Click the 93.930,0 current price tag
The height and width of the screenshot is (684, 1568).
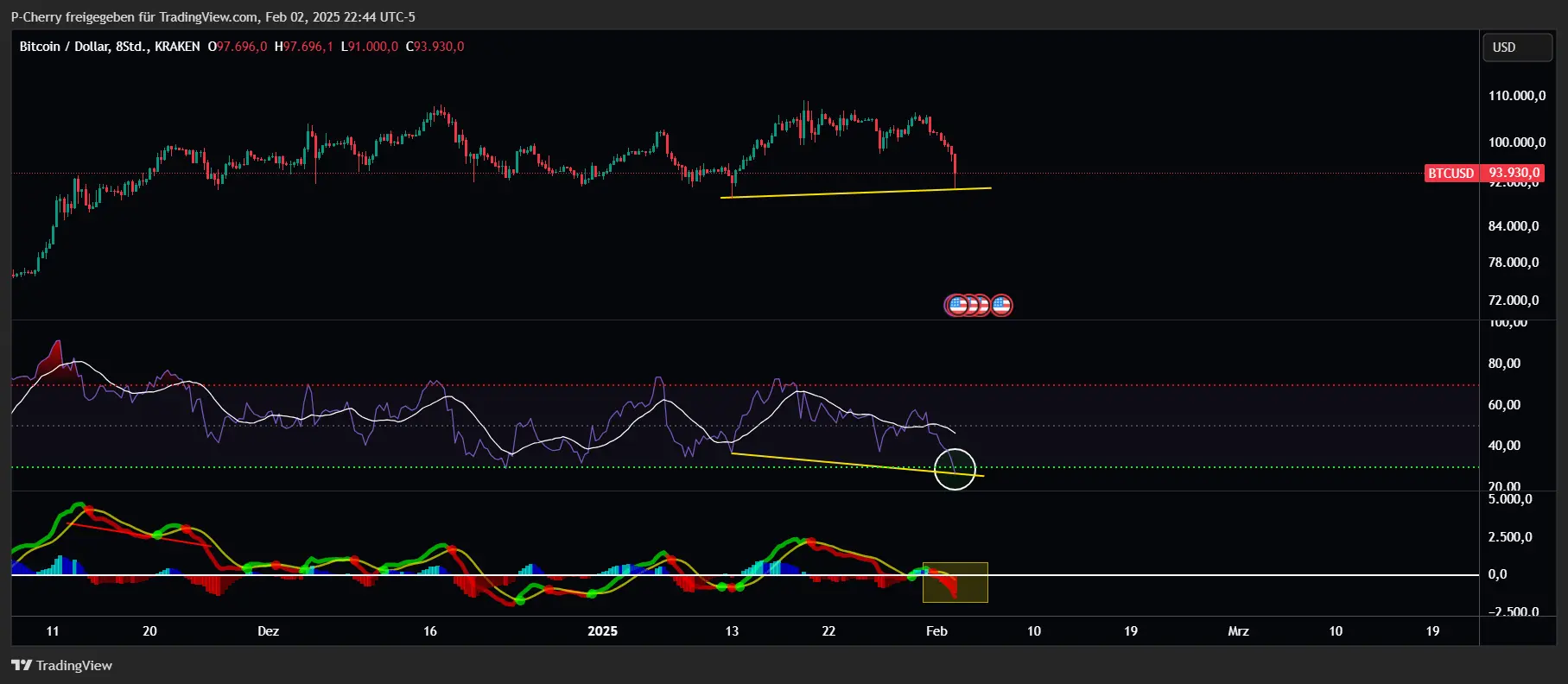pyautogui.click(x=1514, y=173)
